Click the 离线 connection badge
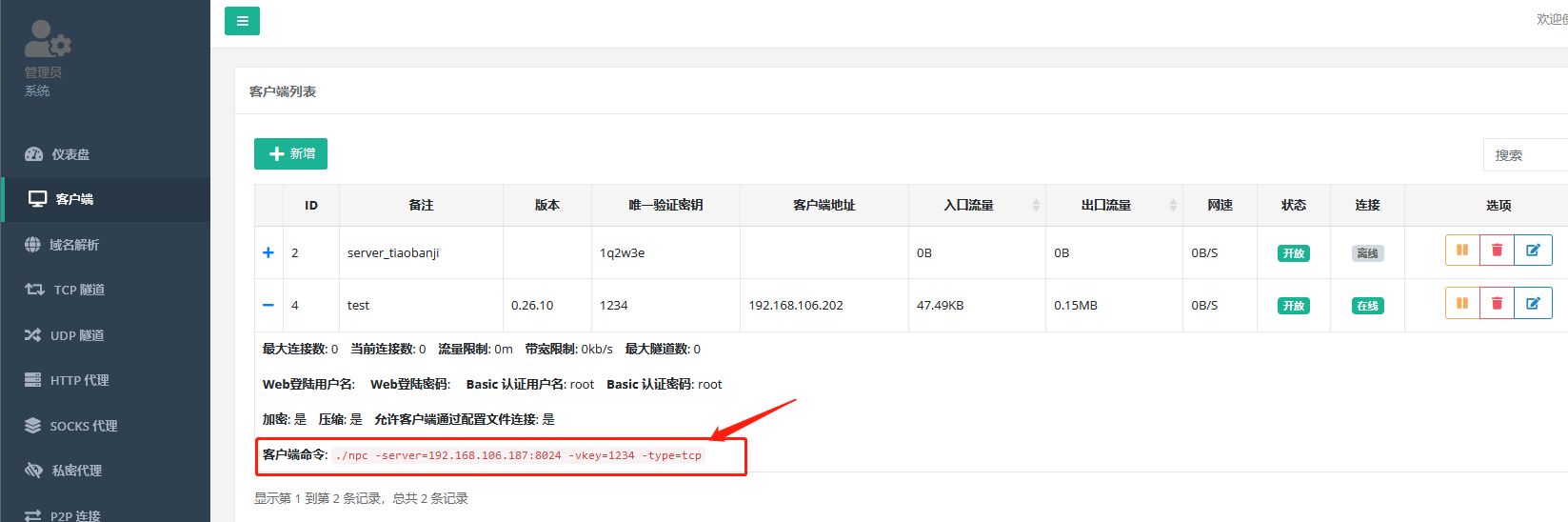1568x522 pixels. pos(1367,253)
